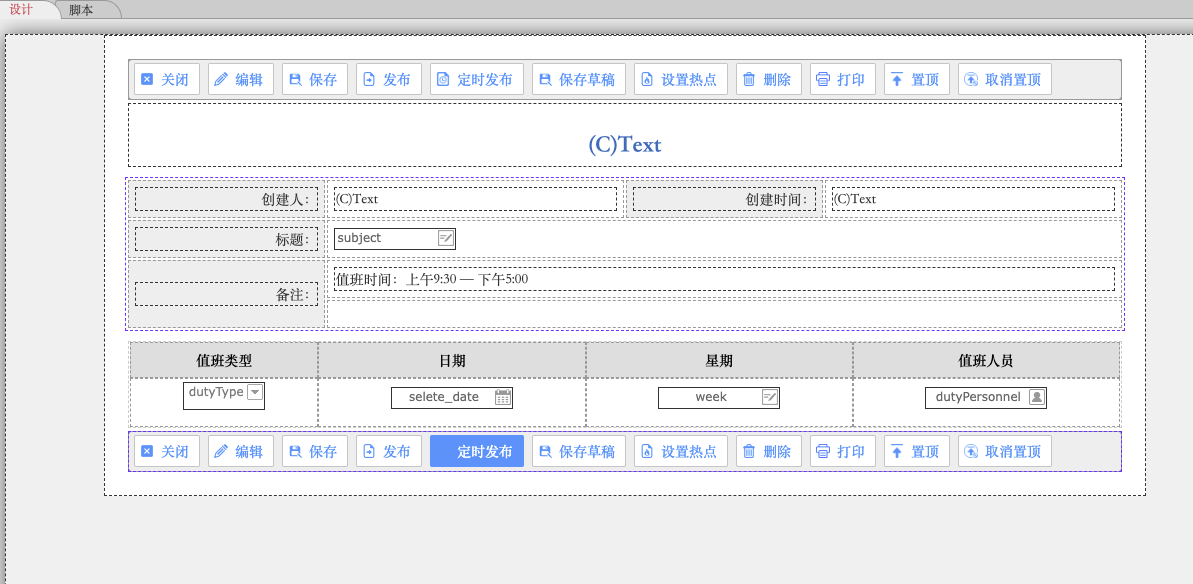Click the top toolbar 打印 button
1193x584 pixels.
coord(842,79)
